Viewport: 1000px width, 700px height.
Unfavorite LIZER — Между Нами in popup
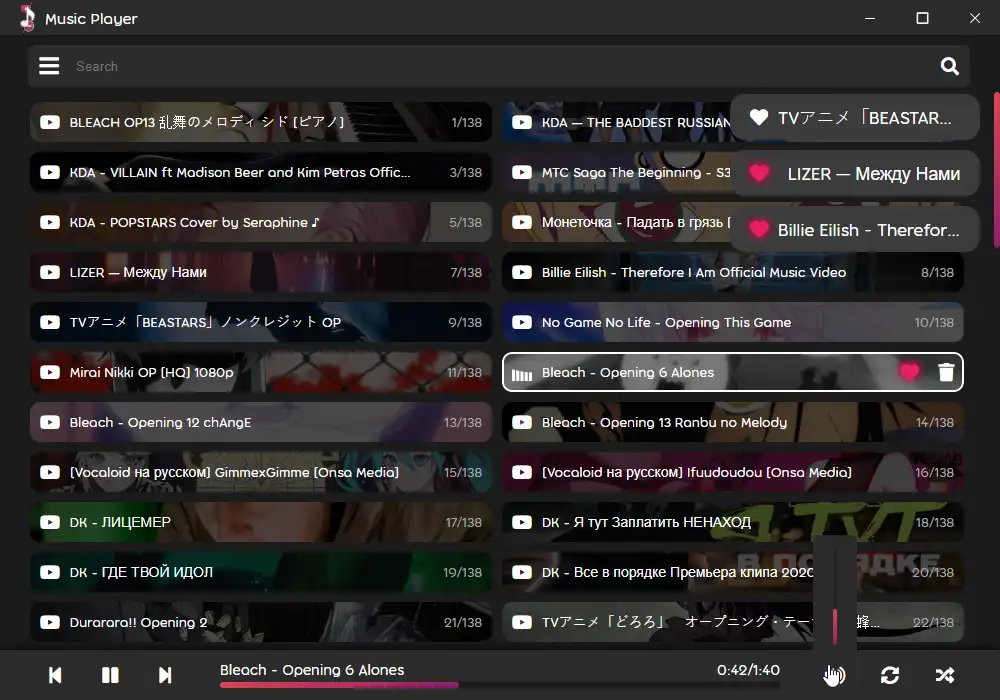[759, 173]
